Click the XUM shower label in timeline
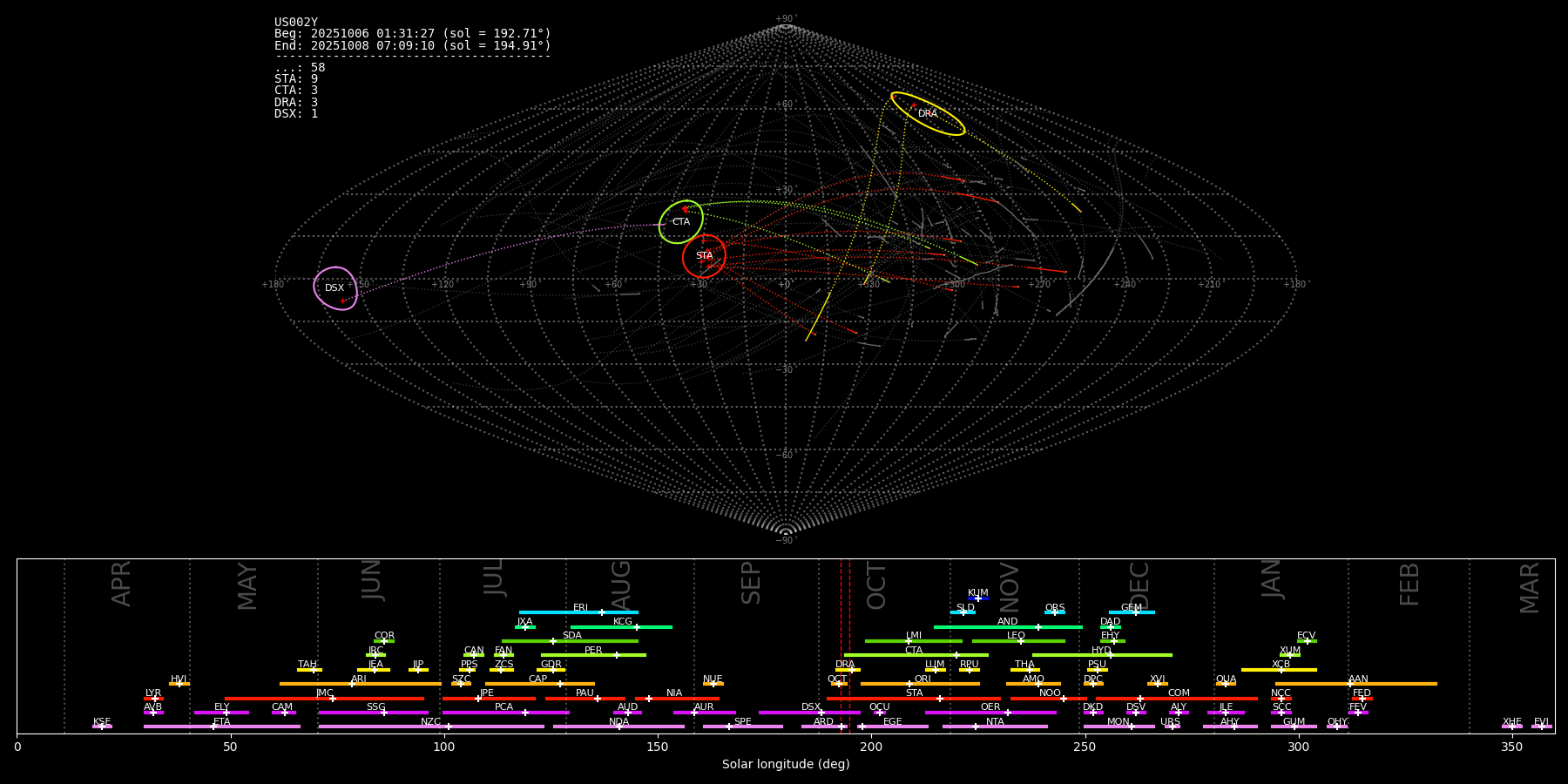 pyautogui.click(x=1290, y=651)
